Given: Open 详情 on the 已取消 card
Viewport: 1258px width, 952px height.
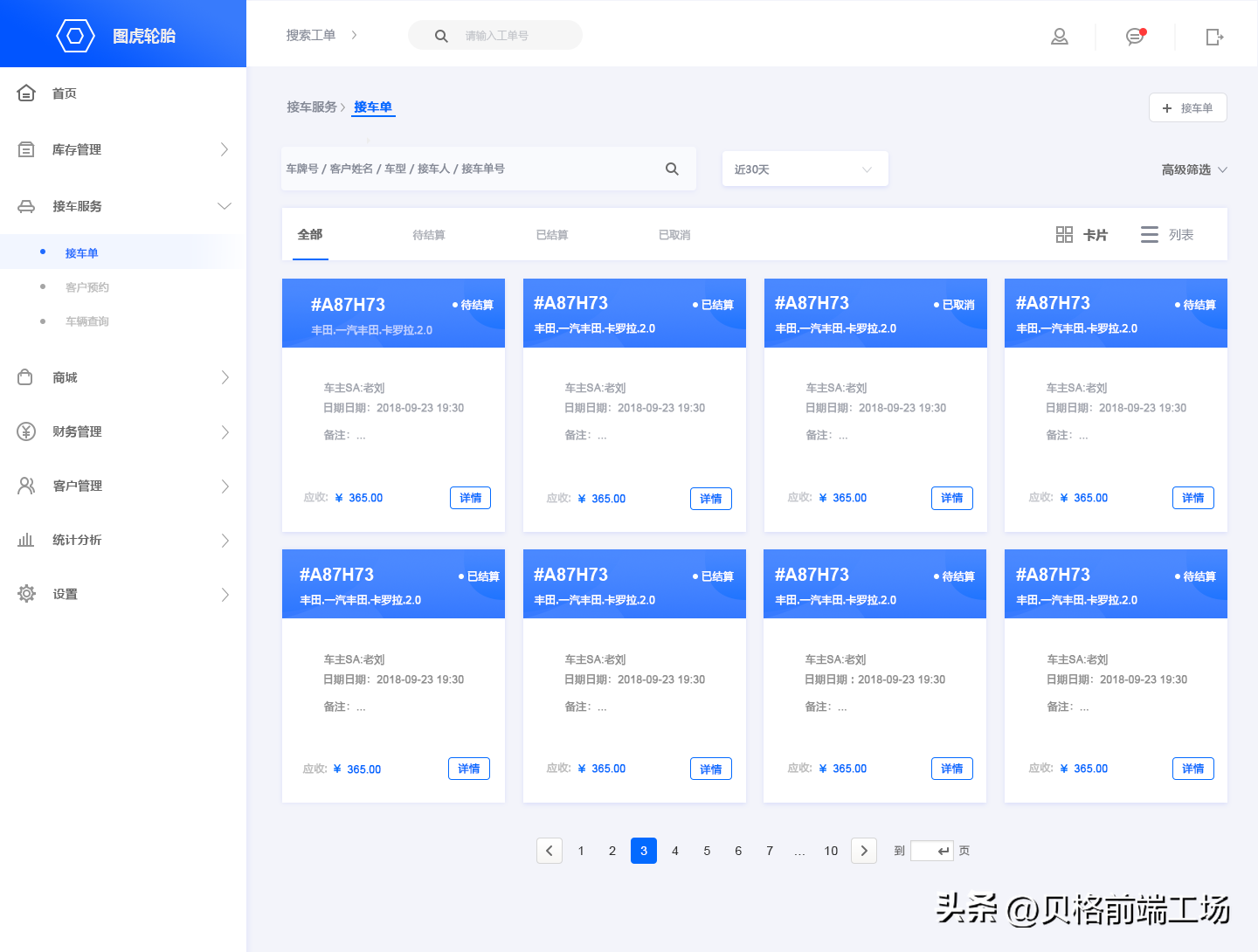Looking at the screenshot, I should [951, 498].
